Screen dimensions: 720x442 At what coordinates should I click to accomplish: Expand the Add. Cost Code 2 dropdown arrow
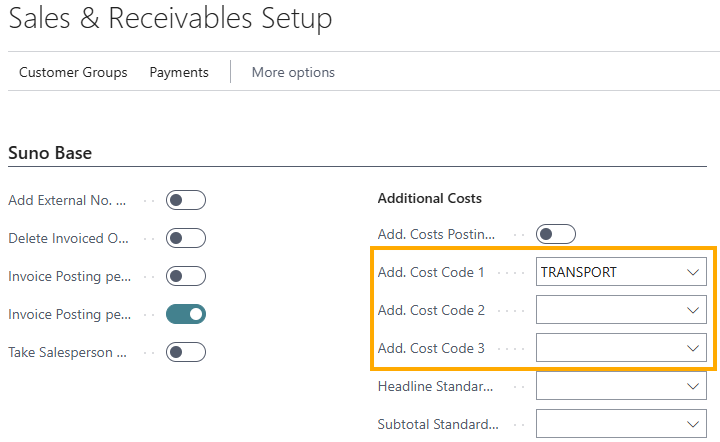(x=693, y=310)
